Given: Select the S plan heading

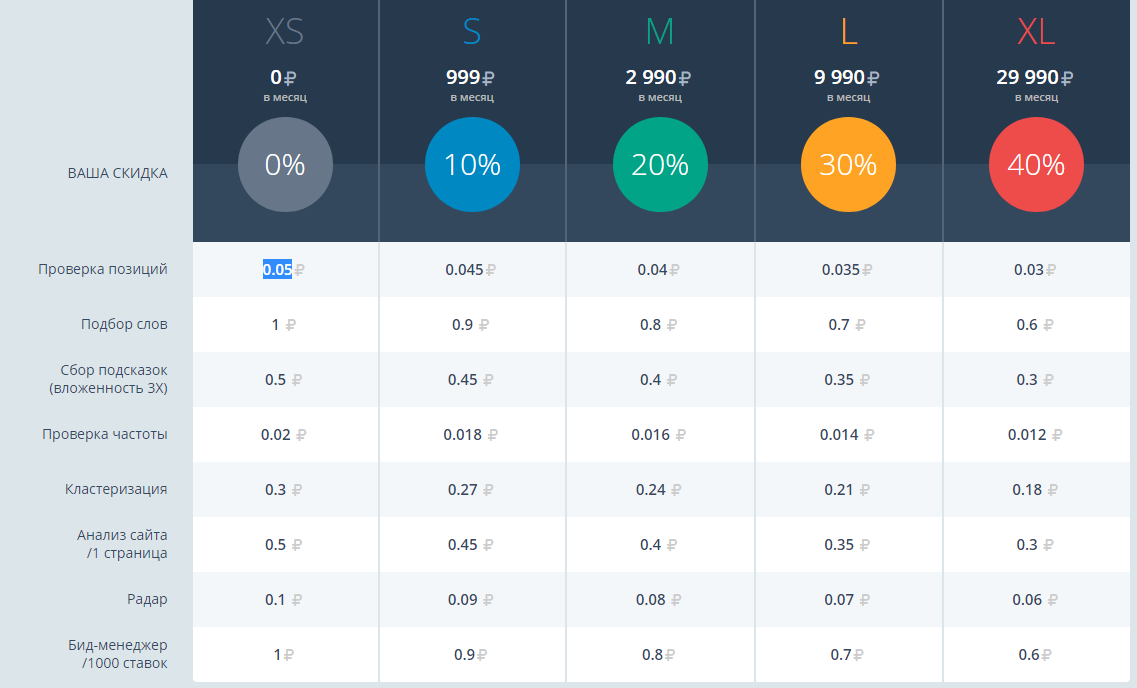Looking at the screenshot, I should tap(472, 33).
